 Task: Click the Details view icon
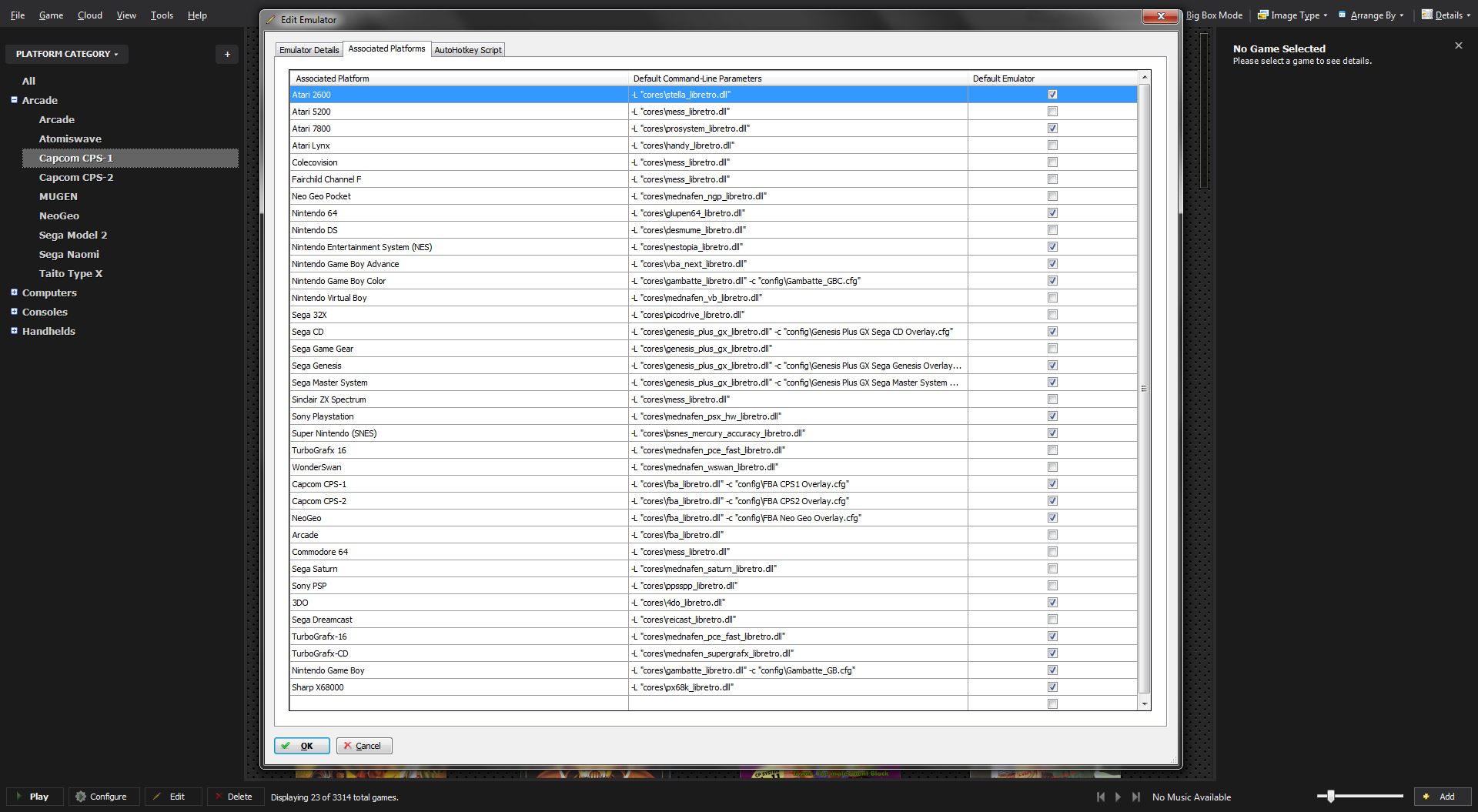[1426, 15]
